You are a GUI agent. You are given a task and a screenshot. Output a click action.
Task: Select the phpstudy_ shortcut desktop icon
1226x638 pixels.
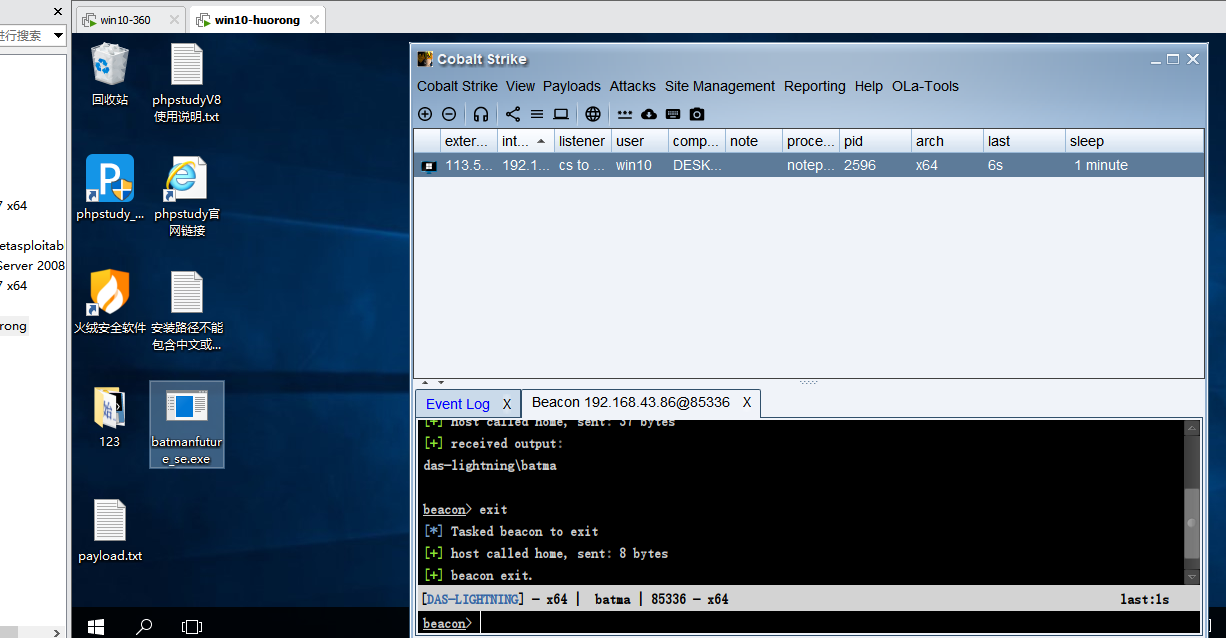(109, 187)
